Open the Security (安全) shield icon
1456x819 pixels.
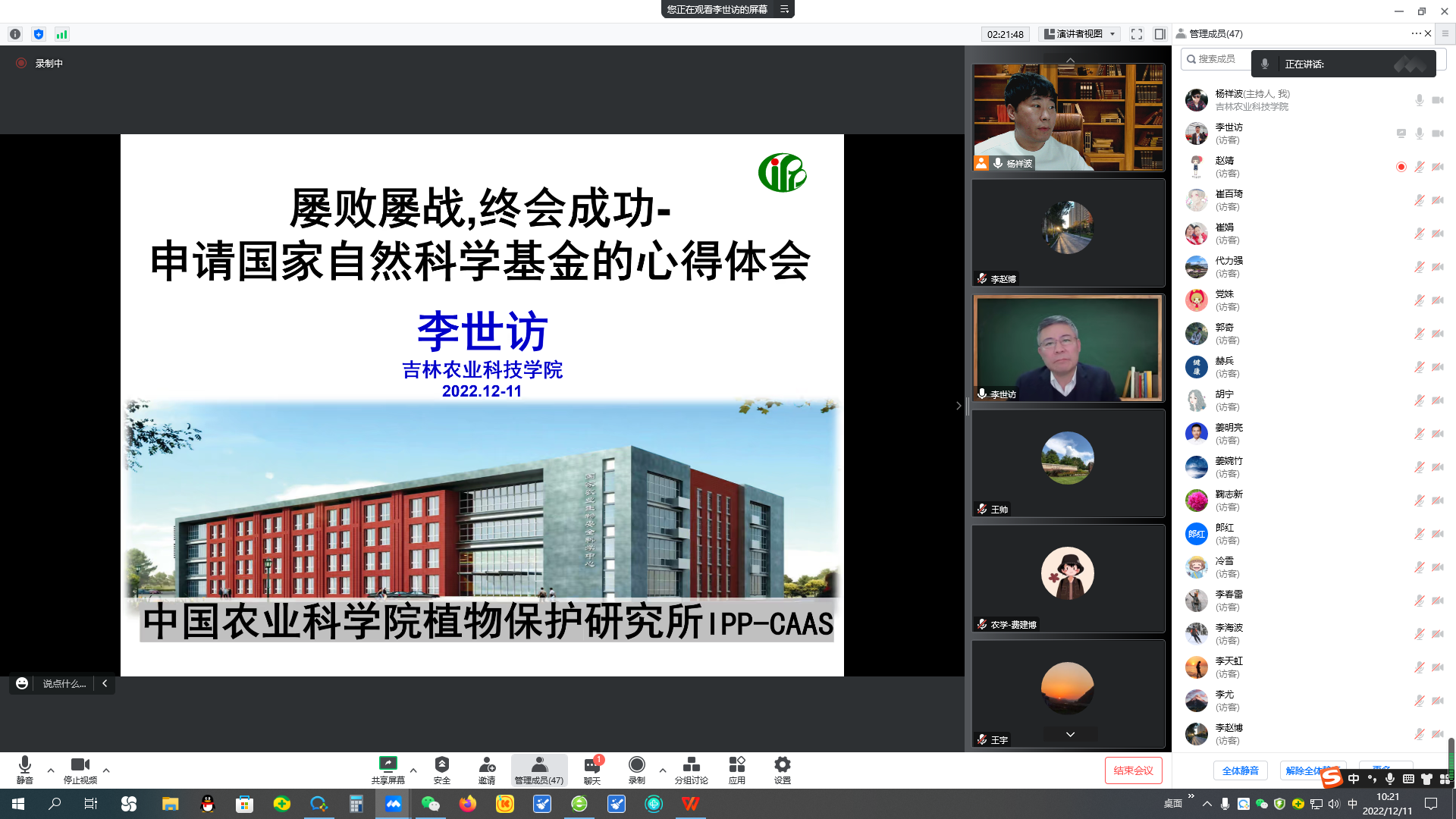441,764
